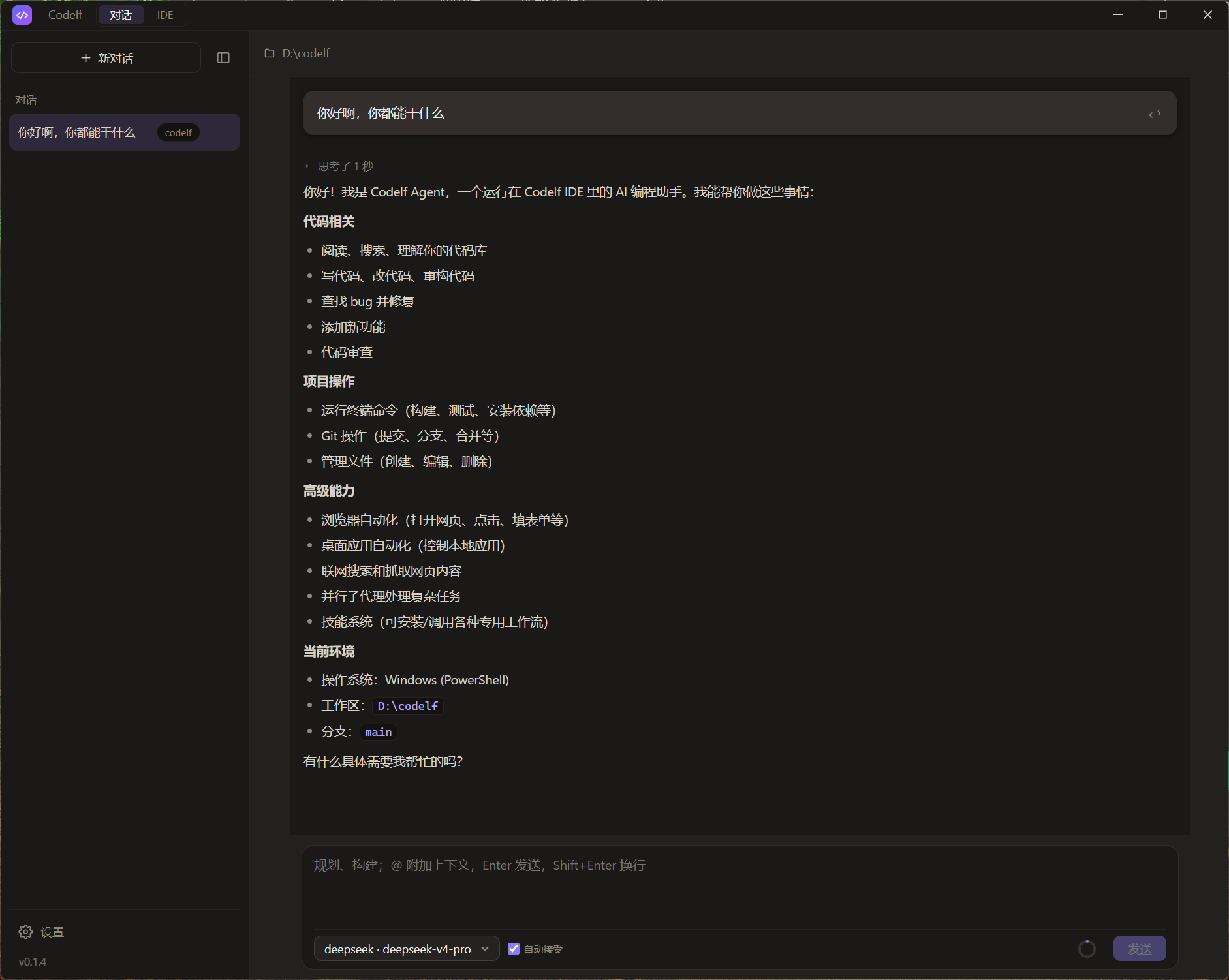Click the 并行子代理处理复杂任务 list item
The height and width of the screenshot is (980, 1229).
coord(392,596)
